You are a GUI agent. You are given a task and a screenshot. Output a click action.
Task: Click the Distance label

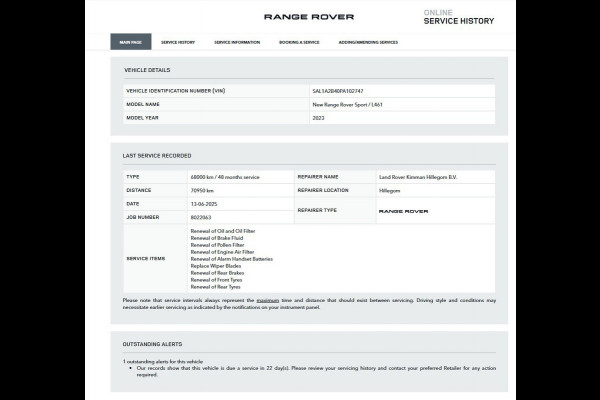click(x=139, y=190)
